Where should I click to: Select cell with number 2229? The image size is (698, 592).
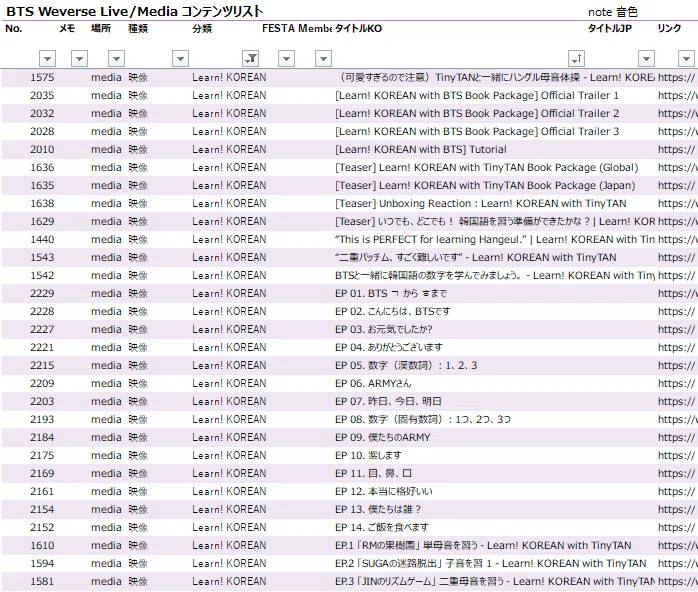click(42, 293)
